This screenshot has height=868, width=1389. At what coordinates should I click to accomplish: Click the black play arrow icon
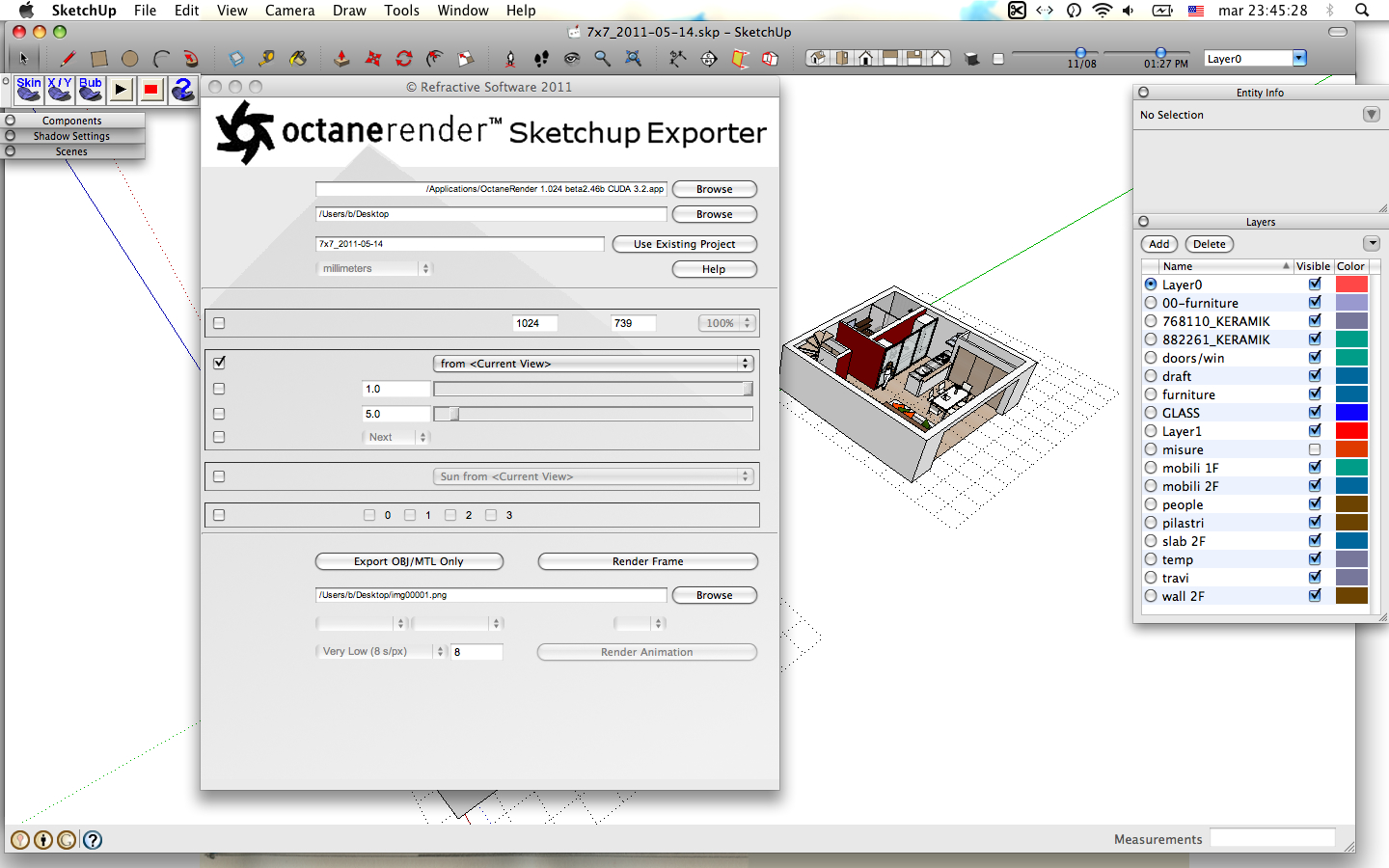tap(121, 90)
